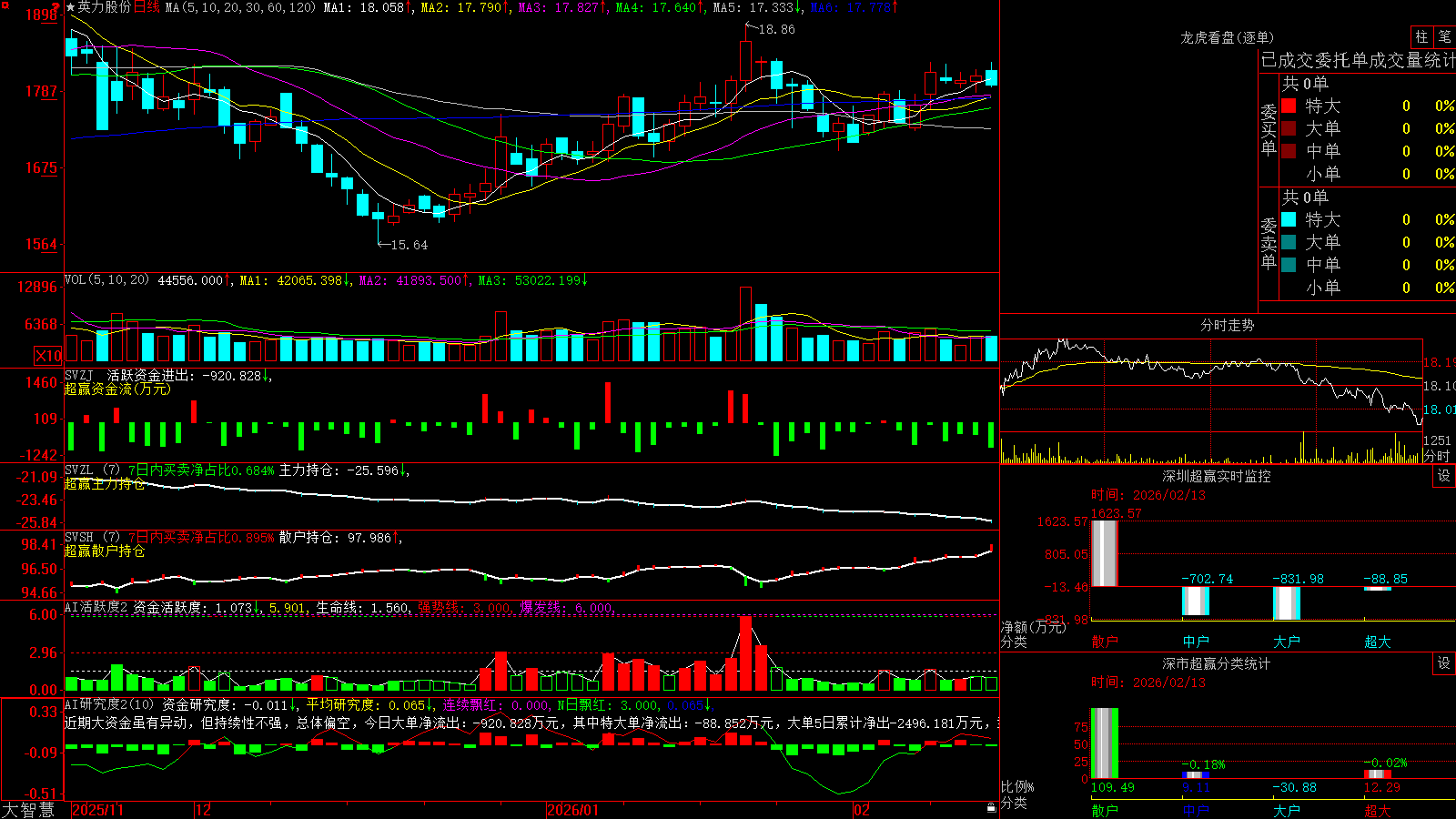Viewport: 1456px width, 819px height.
Task: Click the 109.49 value under 分类统计
Action: tap(1113, 787)
